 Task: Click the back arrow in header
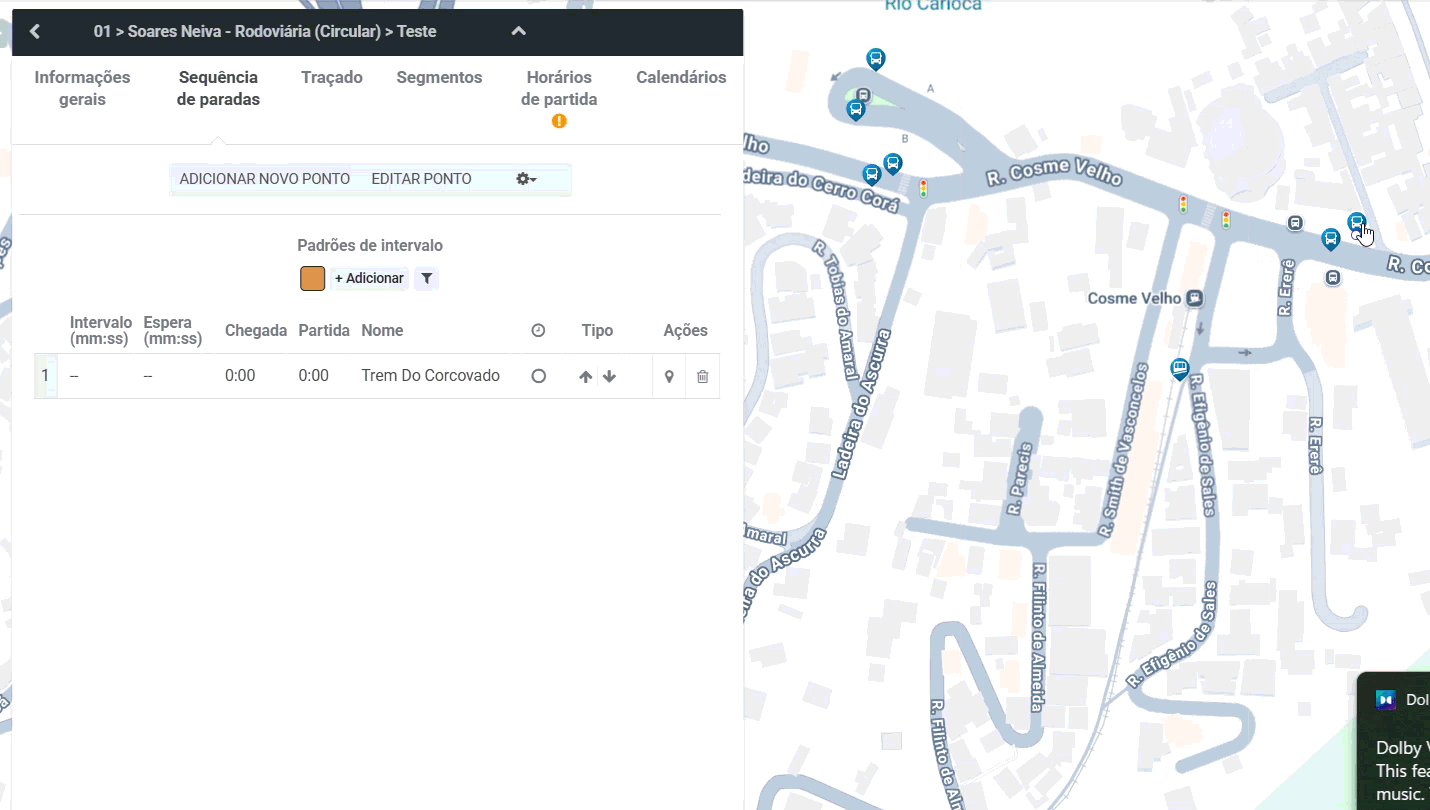pyautogui.click(x=35, y=32)
